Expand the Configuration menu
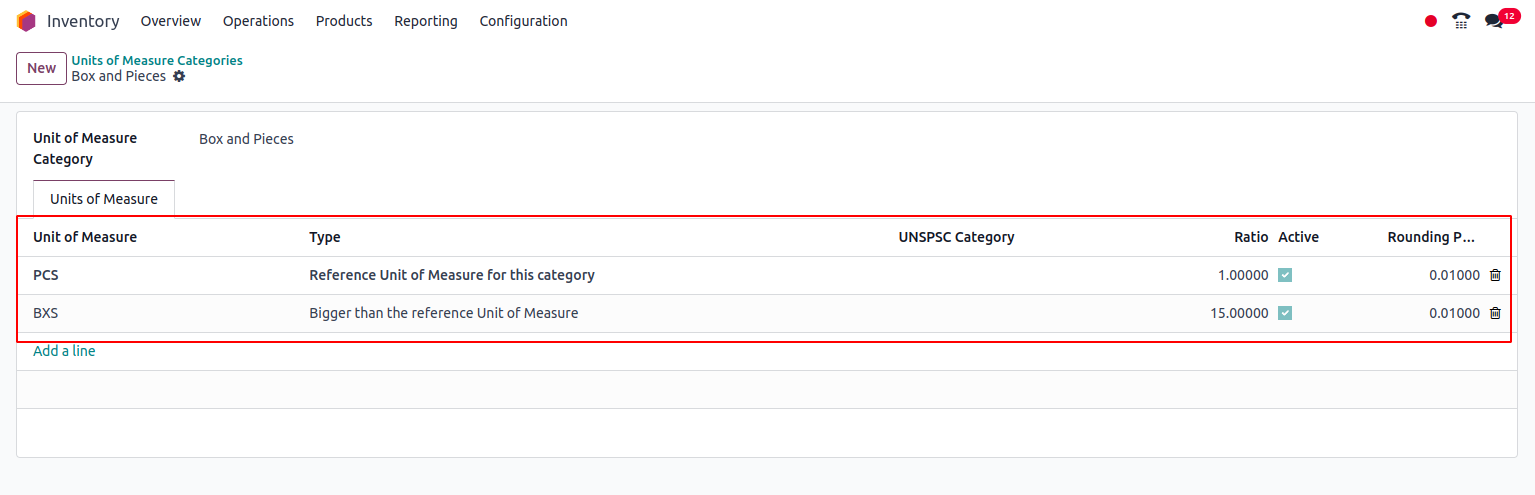Image resolution: width=1535 pixels, height=495 pixels. click(523, 21)
